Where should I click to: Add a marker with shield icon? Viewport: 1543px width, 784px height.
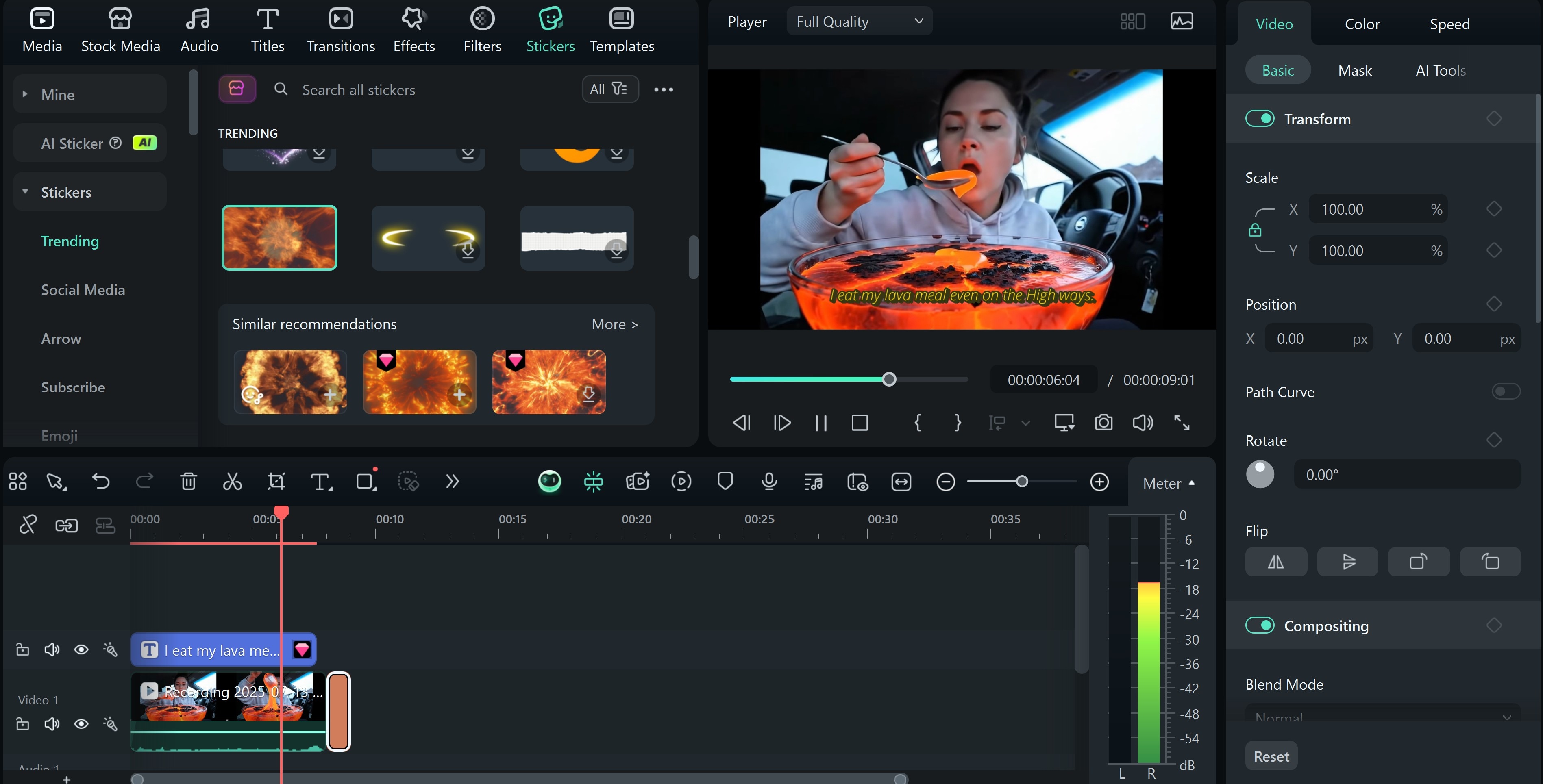(x=725, y=482)
